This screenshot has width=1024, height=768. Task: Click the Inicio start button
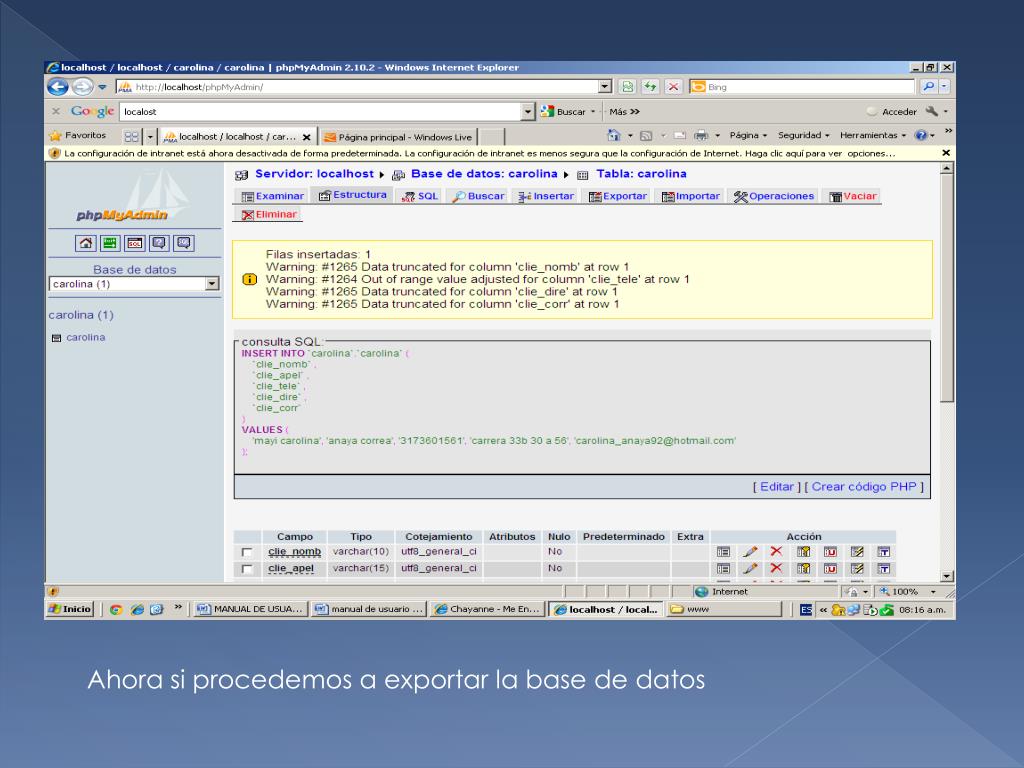click(71, 609)
